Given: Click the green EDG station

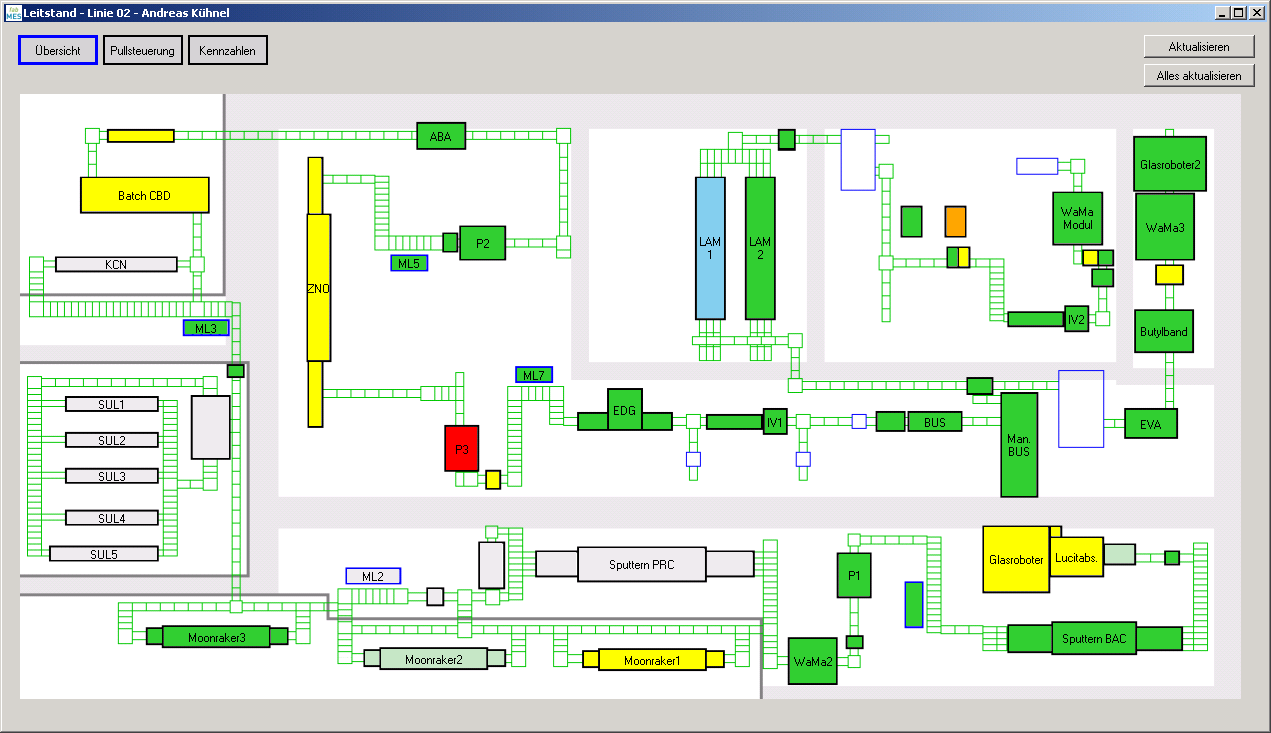Looking at the screenshot, I should pyautogui.click(x=625, y=411).
